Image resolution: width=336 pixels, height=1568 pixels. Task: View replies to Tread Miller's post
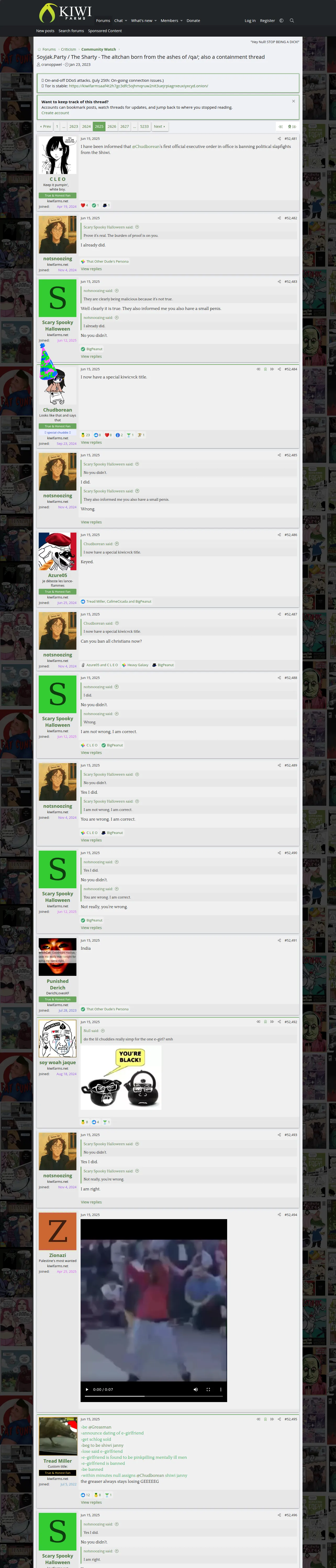point(92,1502)
